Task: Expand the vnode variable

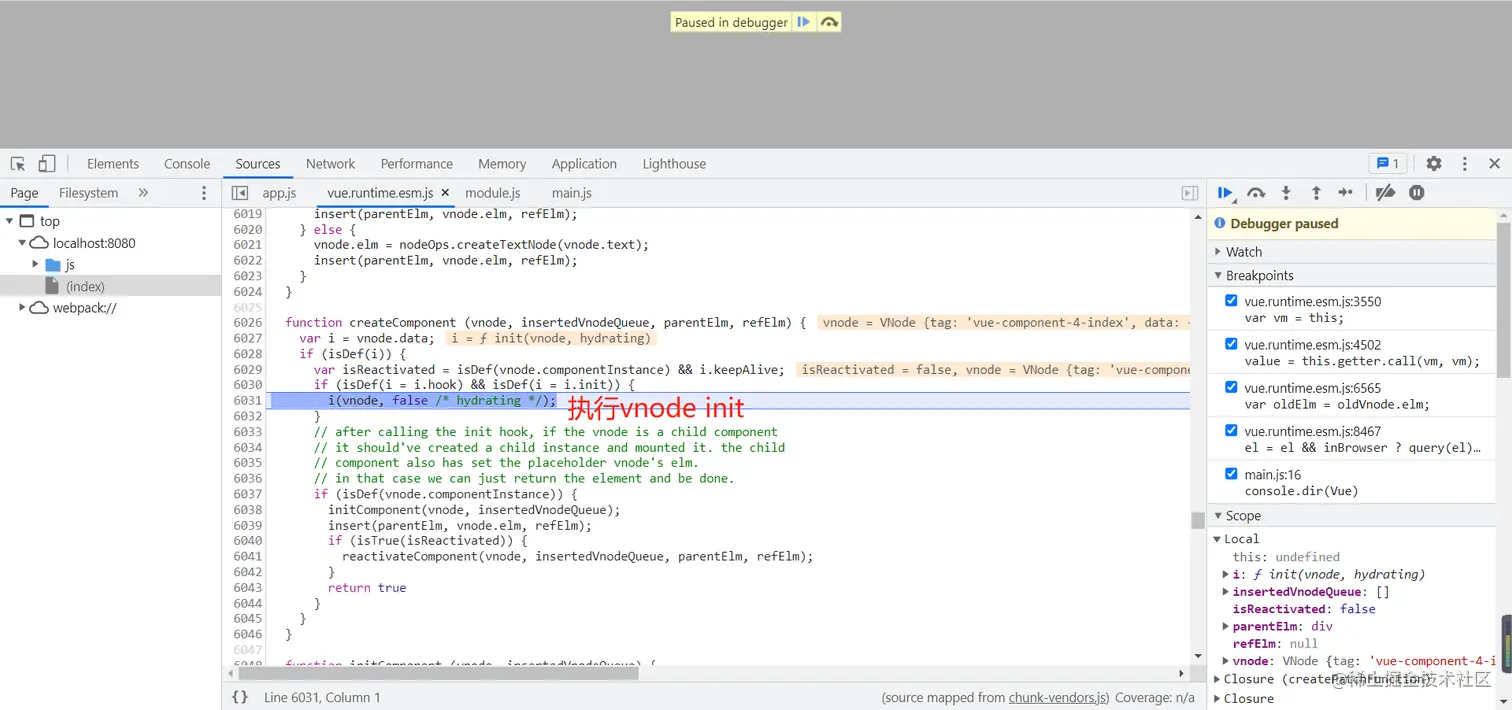Action: click(x=1226, y=661)
